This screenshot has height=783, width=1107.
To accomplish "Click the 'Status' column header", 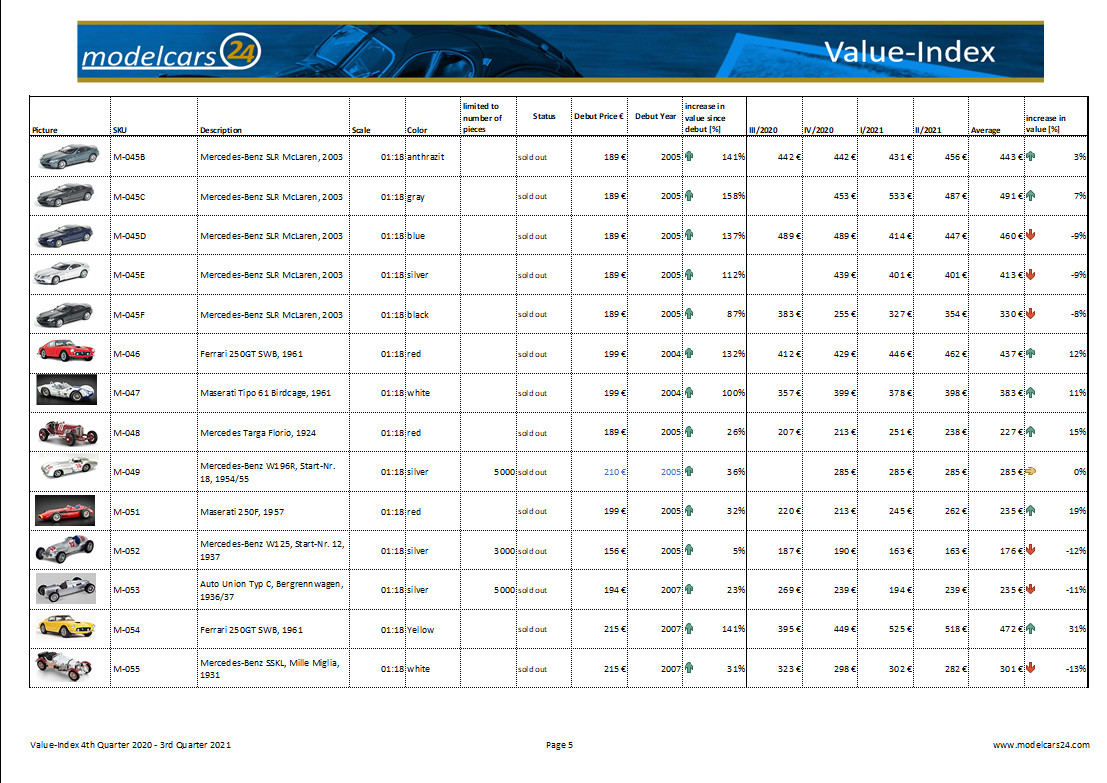I will [544, 116].
